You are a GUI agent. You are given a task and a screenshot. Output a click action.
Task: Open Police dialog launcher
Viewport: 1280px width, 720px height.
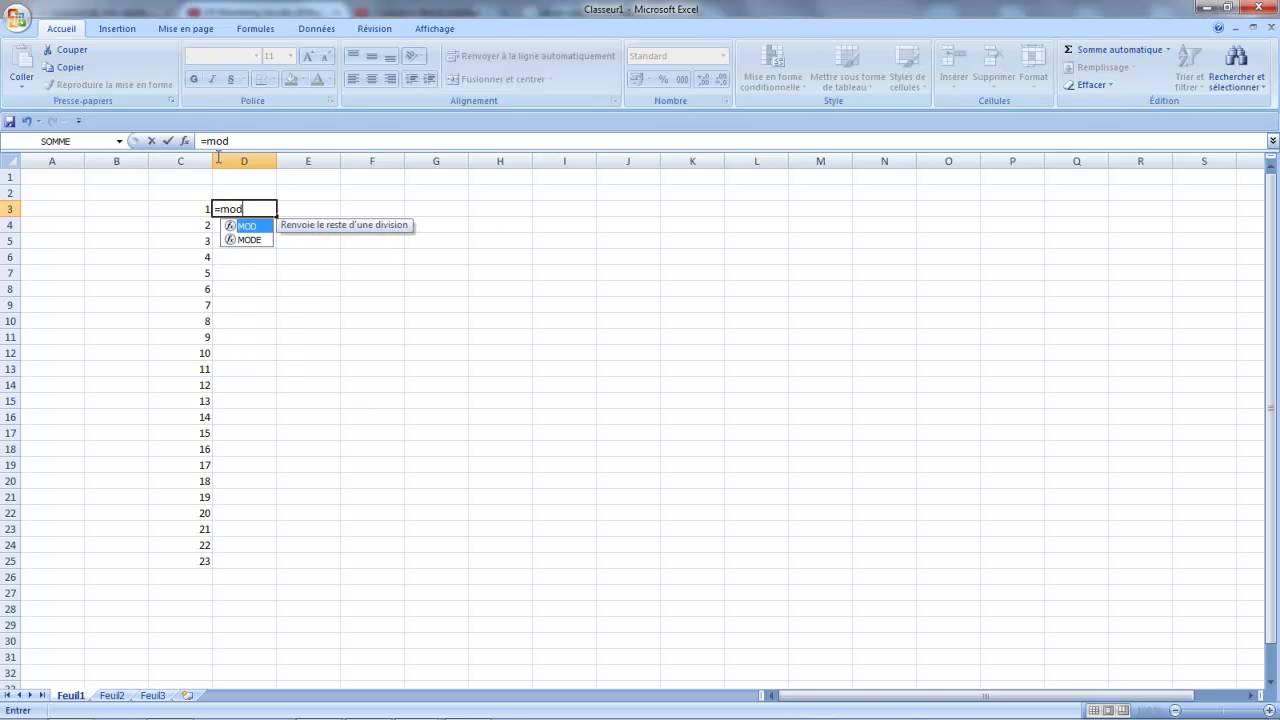pyautogui.click(x=331, y=100)
